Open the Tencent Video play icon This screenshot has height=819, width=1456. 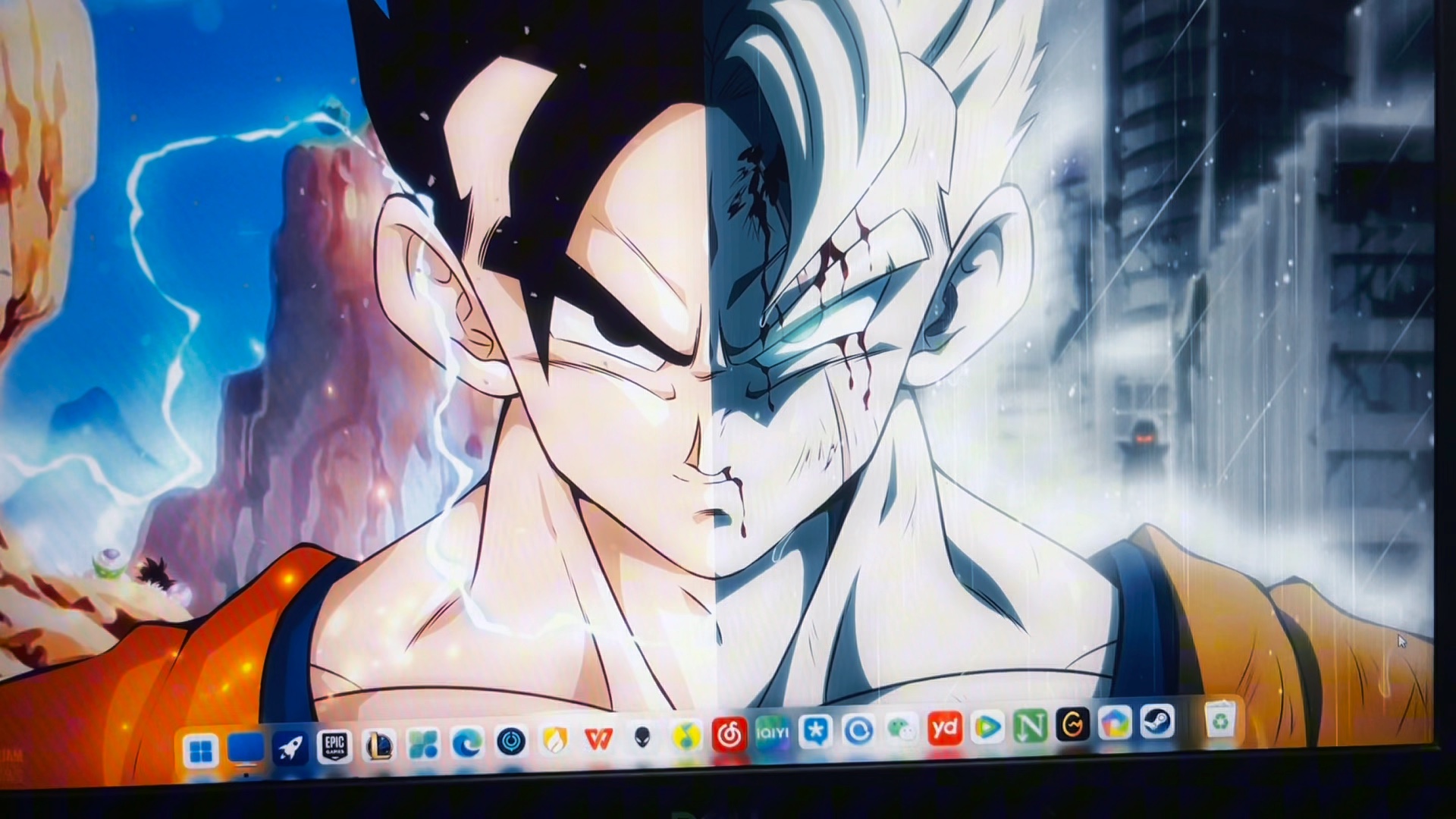[x=988, y=728]
